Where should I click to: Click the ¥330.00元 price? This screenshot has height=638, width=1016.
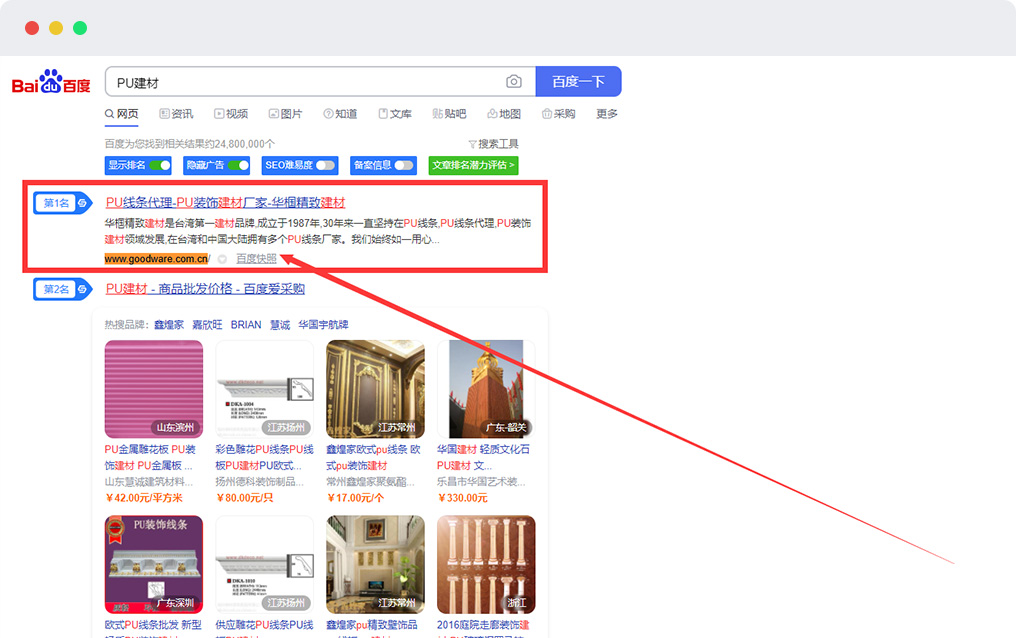pyautogui.click(x=463, y=498)
